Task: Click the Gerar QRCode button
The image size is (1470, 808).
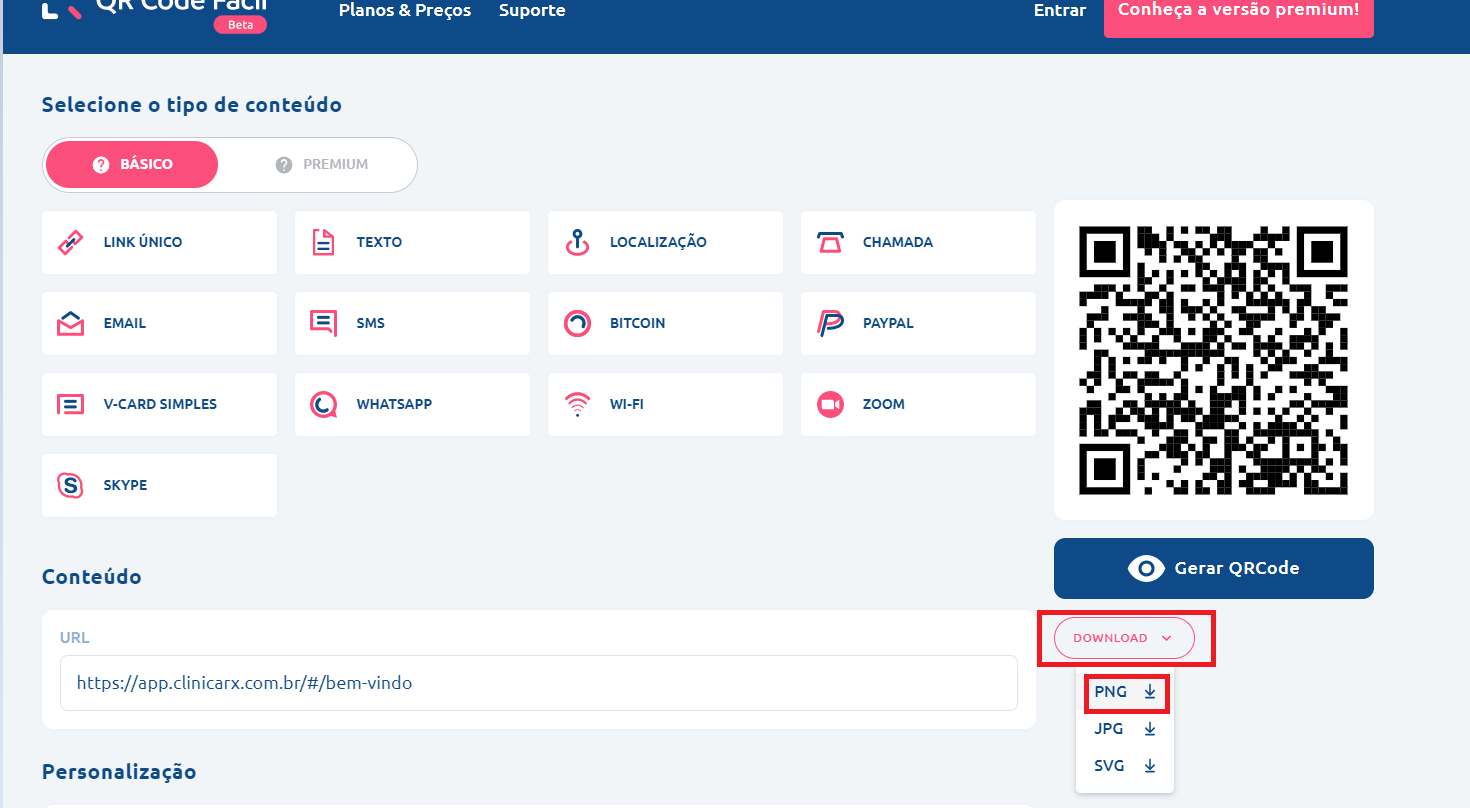Action: pyautogui.click(x=1213, y=568)
